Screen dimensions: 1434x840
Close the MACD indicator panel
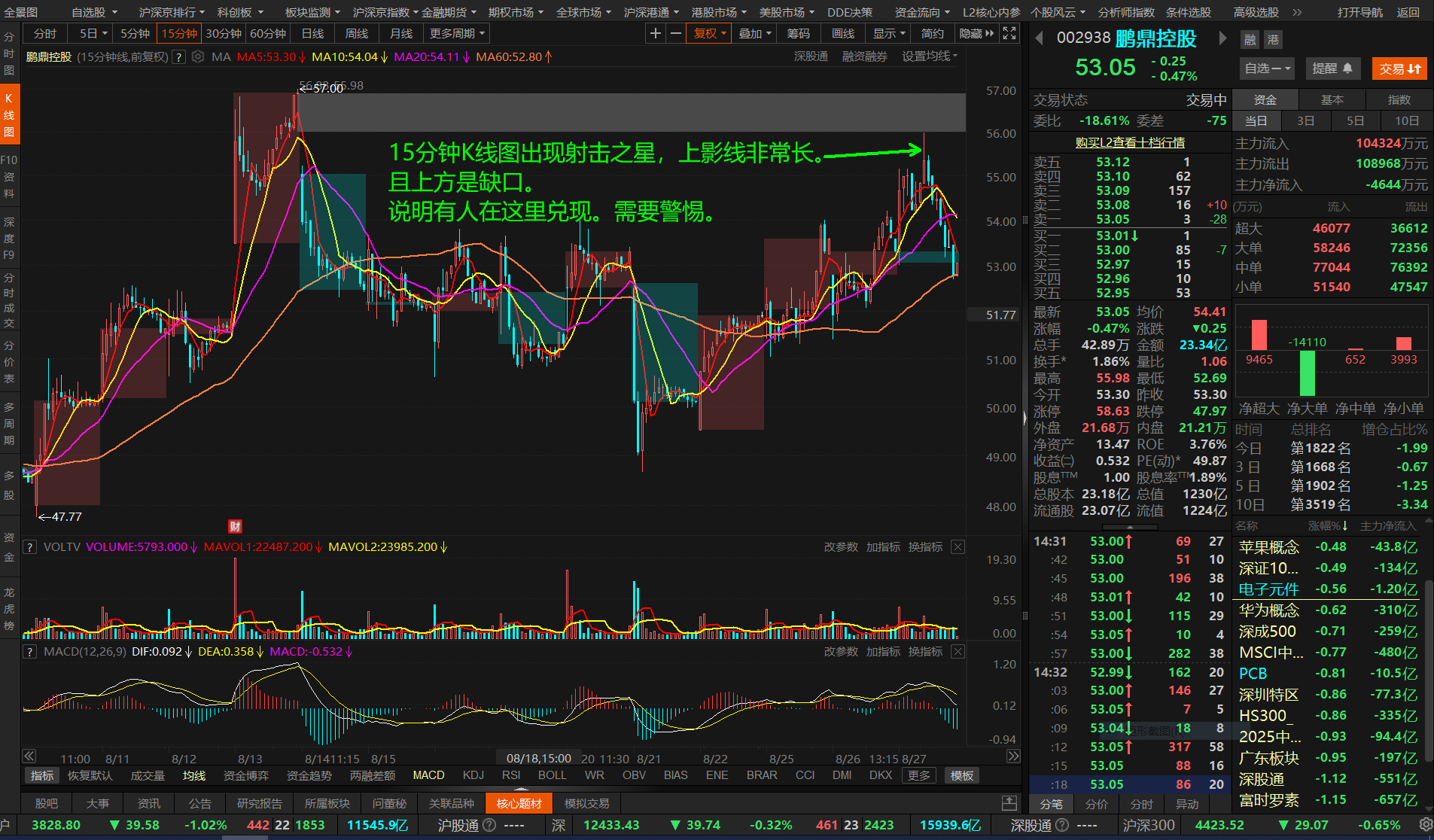(x=958, y=651)
